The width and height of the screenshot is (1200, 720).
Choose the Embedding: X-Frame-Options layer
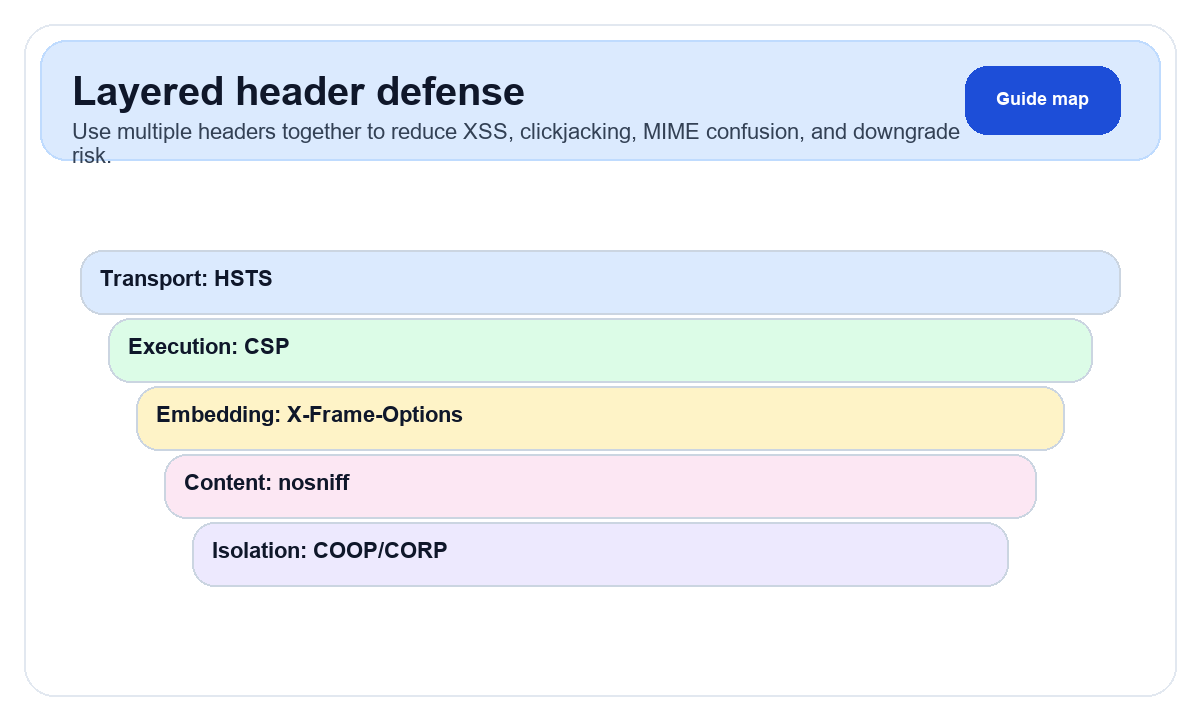tap(600, 418)
